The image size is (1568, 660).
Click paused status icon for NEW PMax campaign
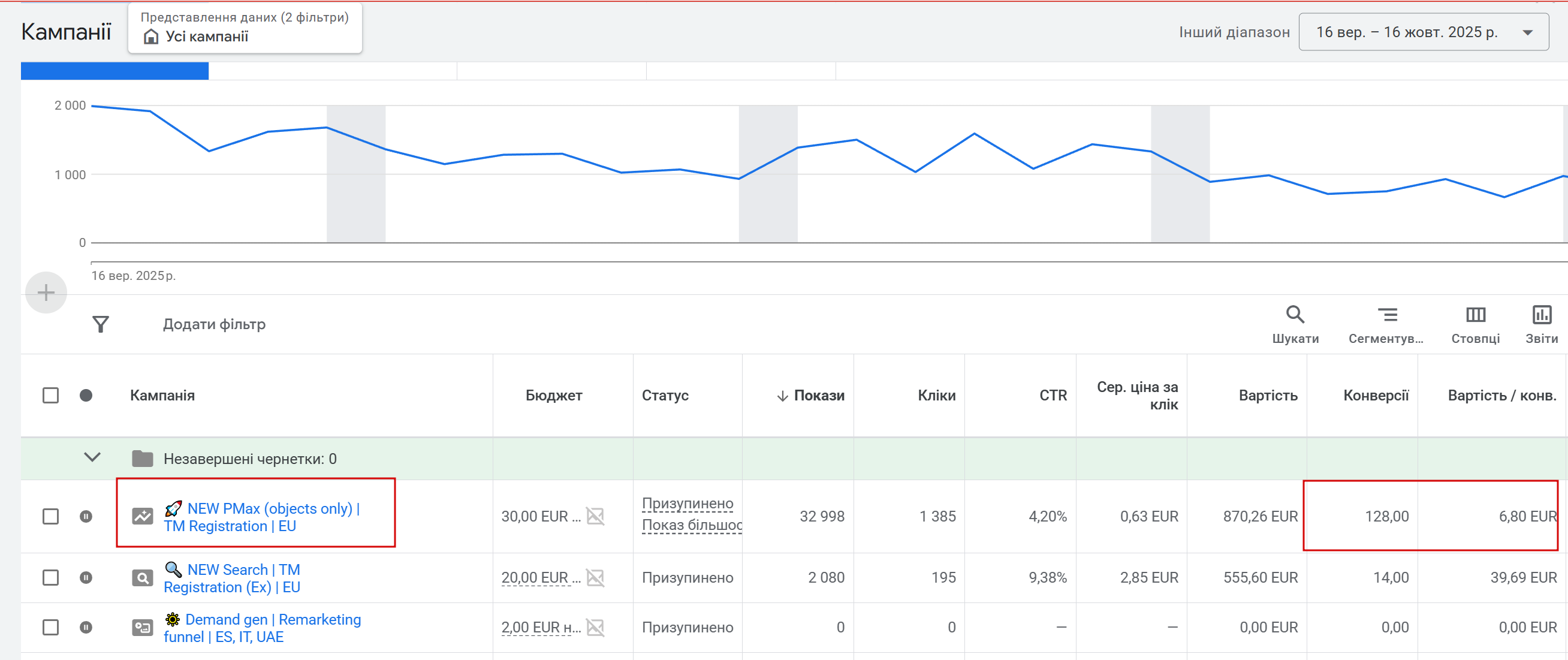[86, 516]
